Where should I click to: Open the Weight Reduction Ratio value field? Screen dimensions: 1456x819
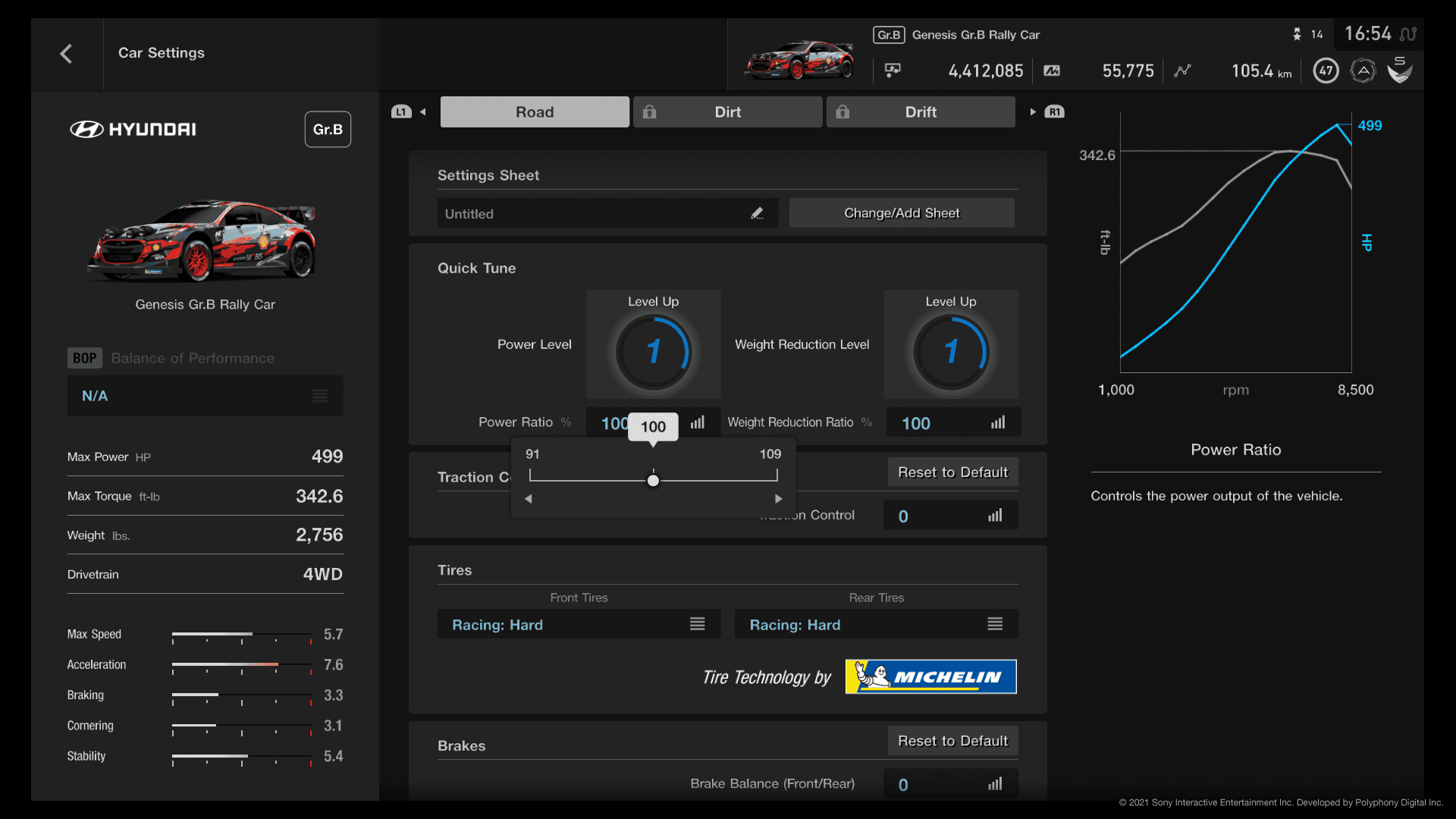[953, 423]
